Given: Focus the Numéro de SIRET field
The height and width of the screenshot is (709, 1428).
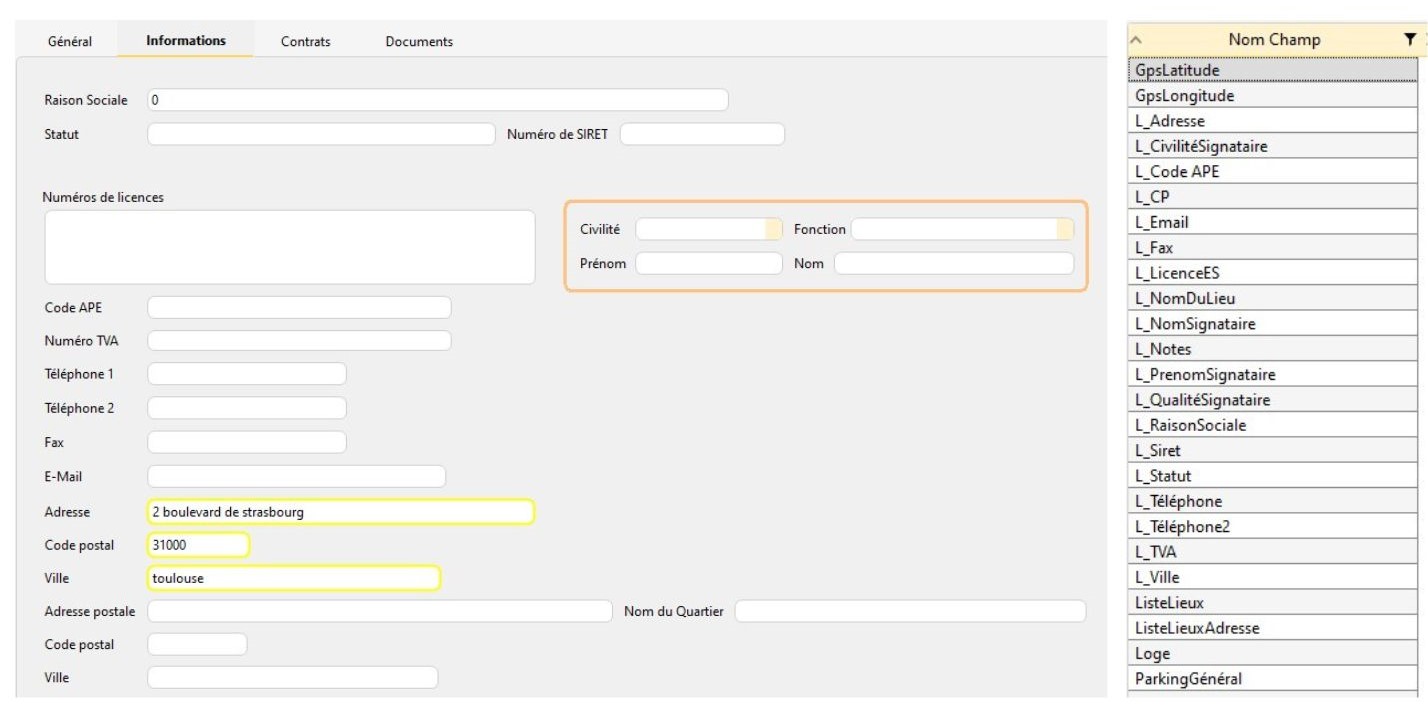Looking at the screenshot, I should click(702, 134).
